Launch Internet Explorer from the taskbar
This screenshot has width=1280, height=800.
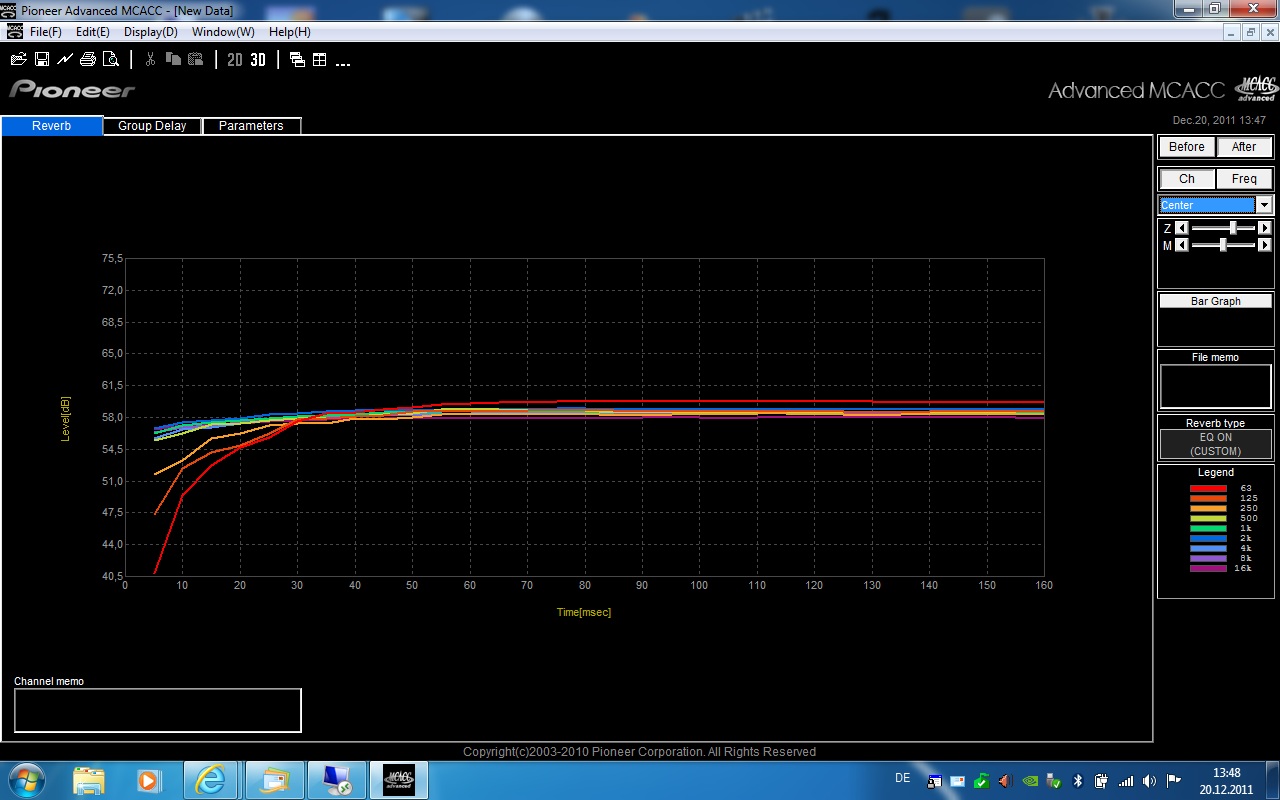[209, 780]
